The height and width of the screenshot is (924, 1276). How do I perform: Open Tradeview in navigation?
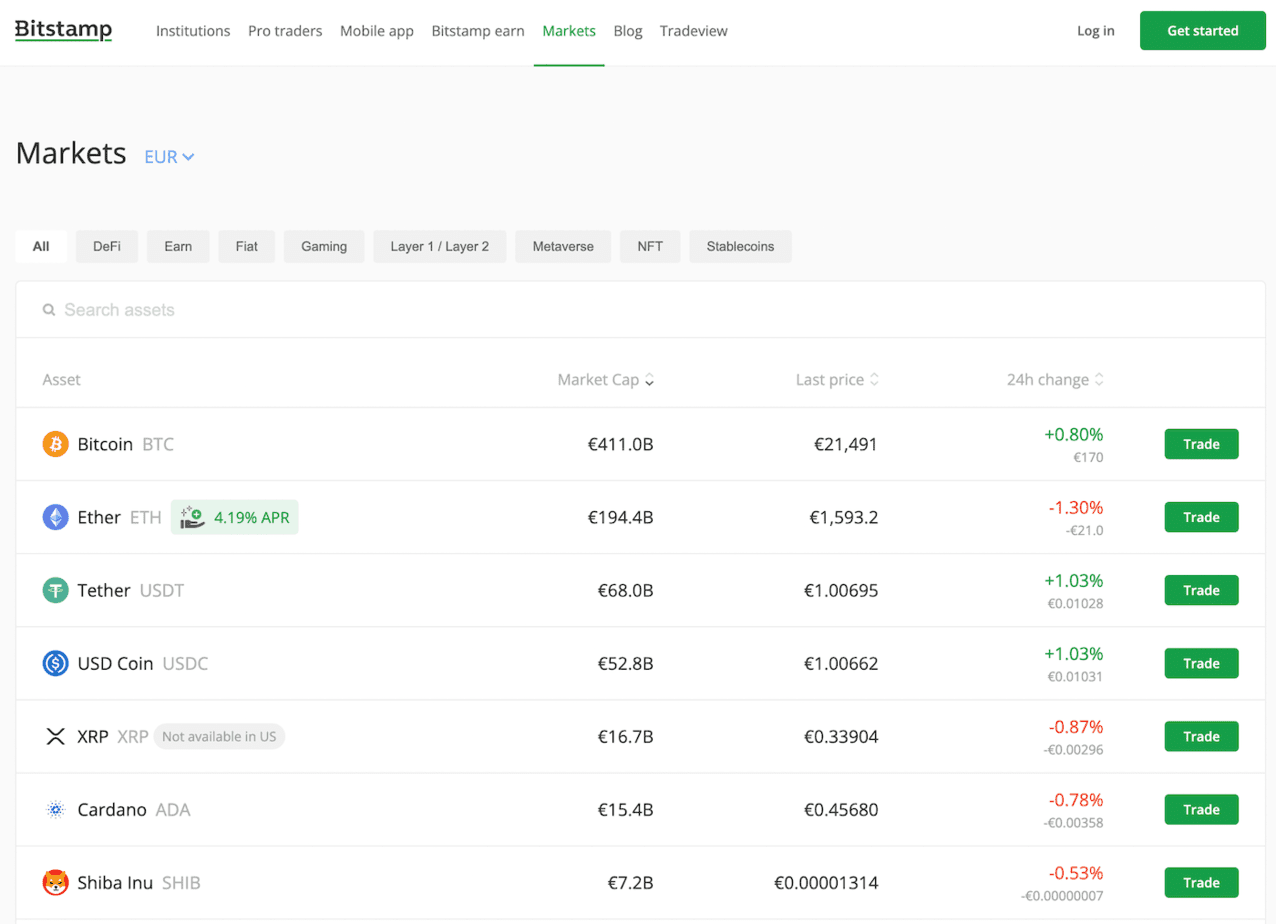point(694,31)
